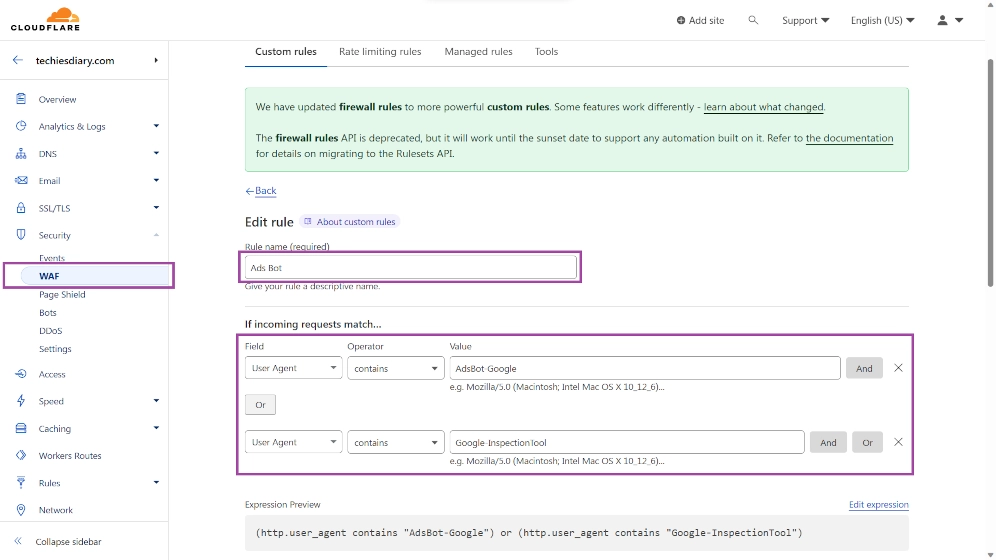Expand the SSL/TLS menu arrow
The height and width of the screenshot is (560, 996).
click(156, 208)
